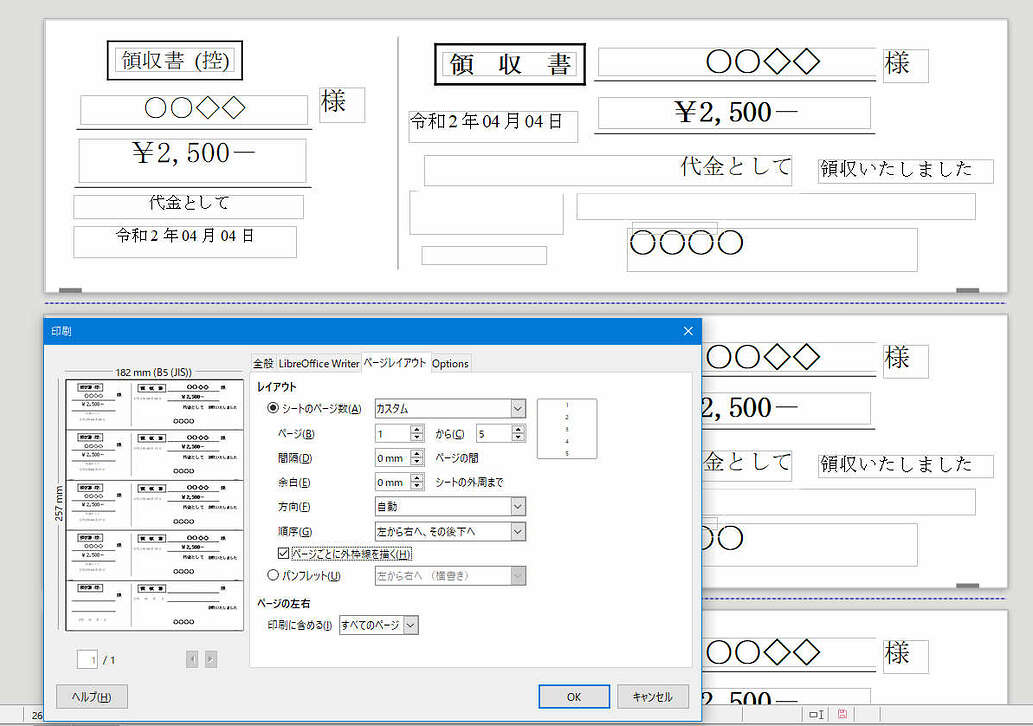This screenshot has height=726, width=1033.
Task: Go to previous preview page arrow
Action: (192, 659)
